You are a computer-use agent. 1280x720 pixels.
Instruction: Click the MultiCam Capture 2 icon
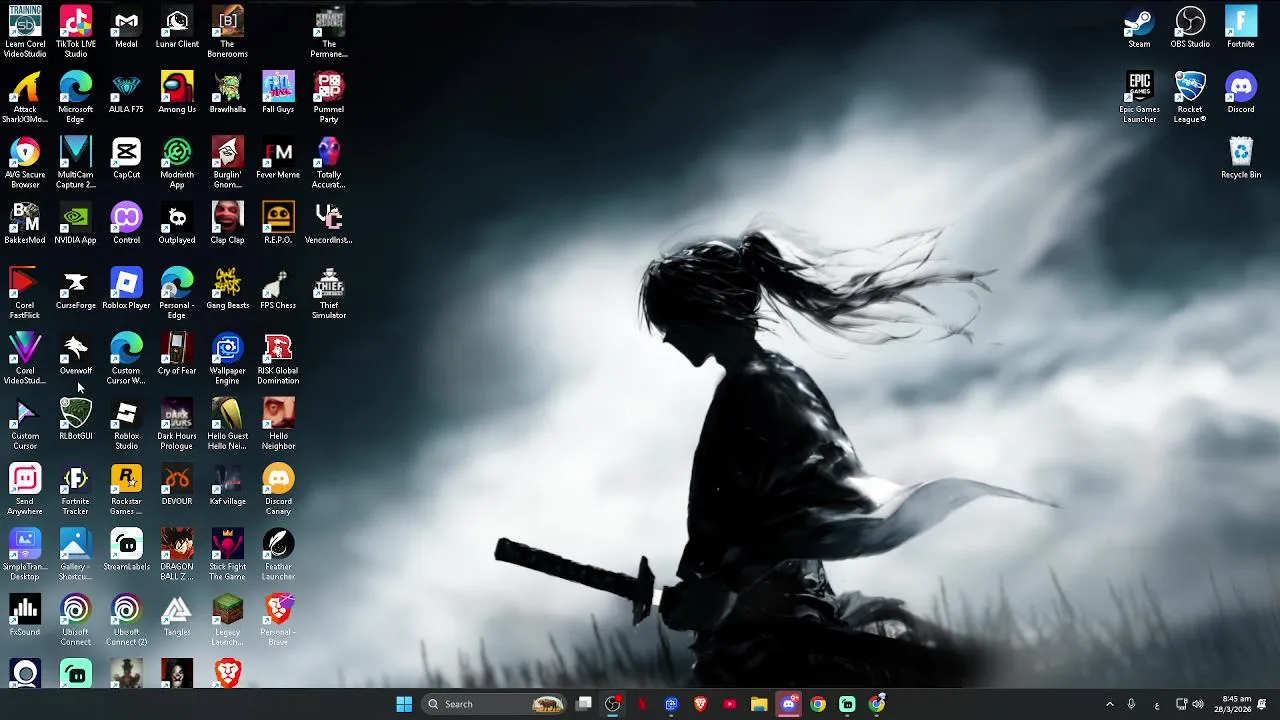(76, 162)
